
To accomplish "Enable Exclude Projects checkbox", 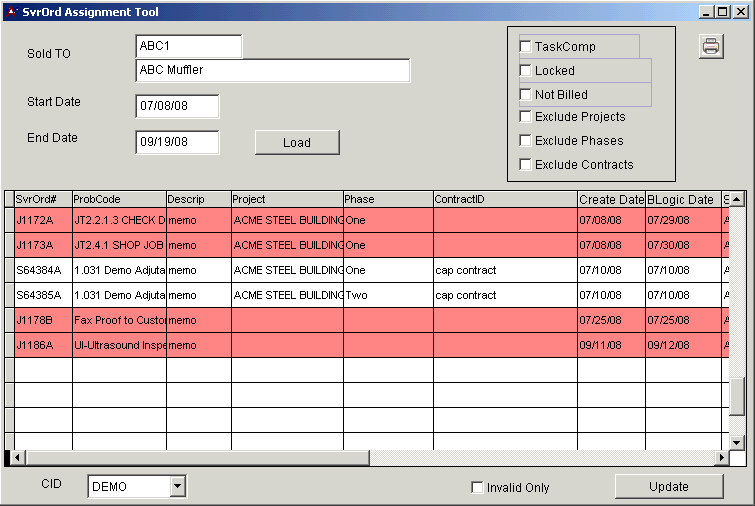I will (x=525, y=117).
